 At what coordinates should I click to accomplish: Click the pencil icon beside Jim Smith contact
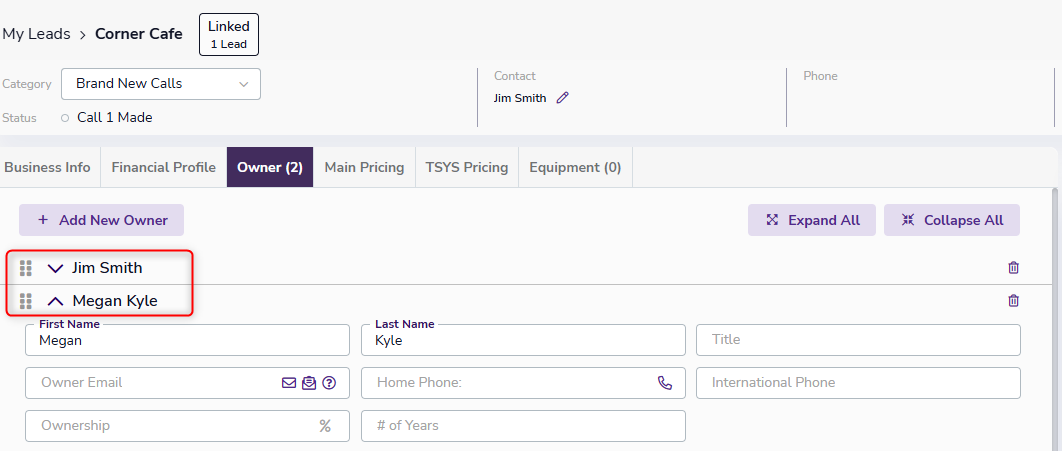pos(562,98)
